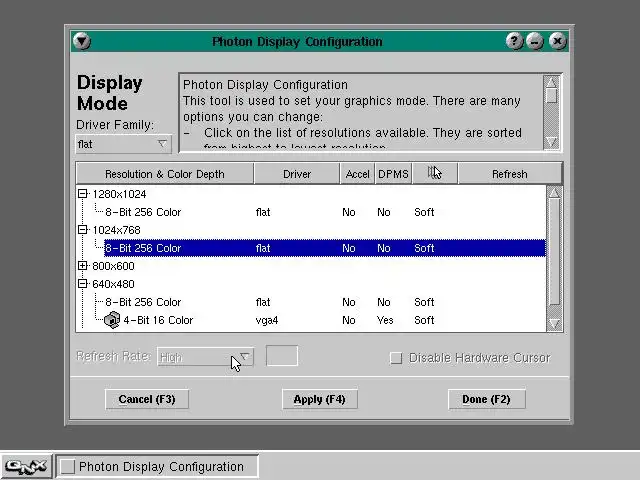640x480 pixels.
Task: Click the DPMS column header
Action: (x=393, y=174)
